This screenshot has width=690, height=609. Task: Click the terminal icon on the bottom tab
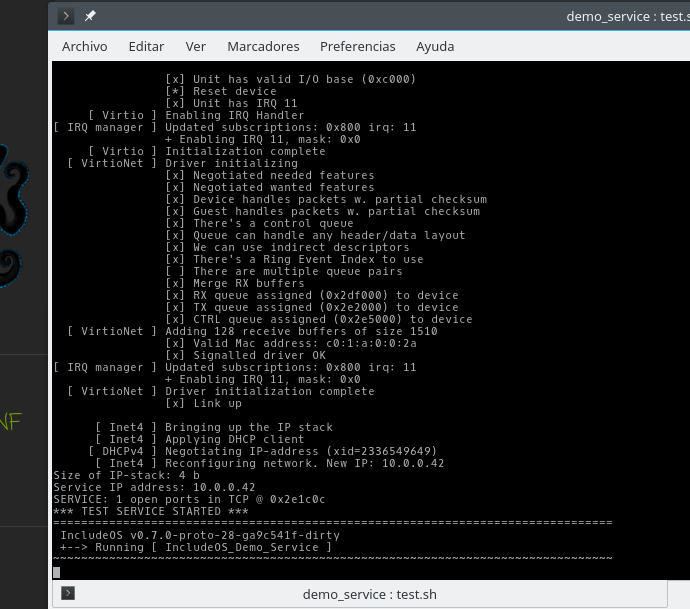[x=68, y=594]
